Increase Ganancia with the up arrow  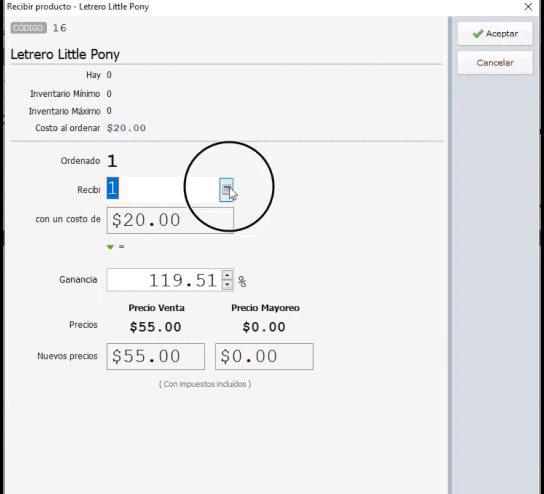[x=227, y=275]
